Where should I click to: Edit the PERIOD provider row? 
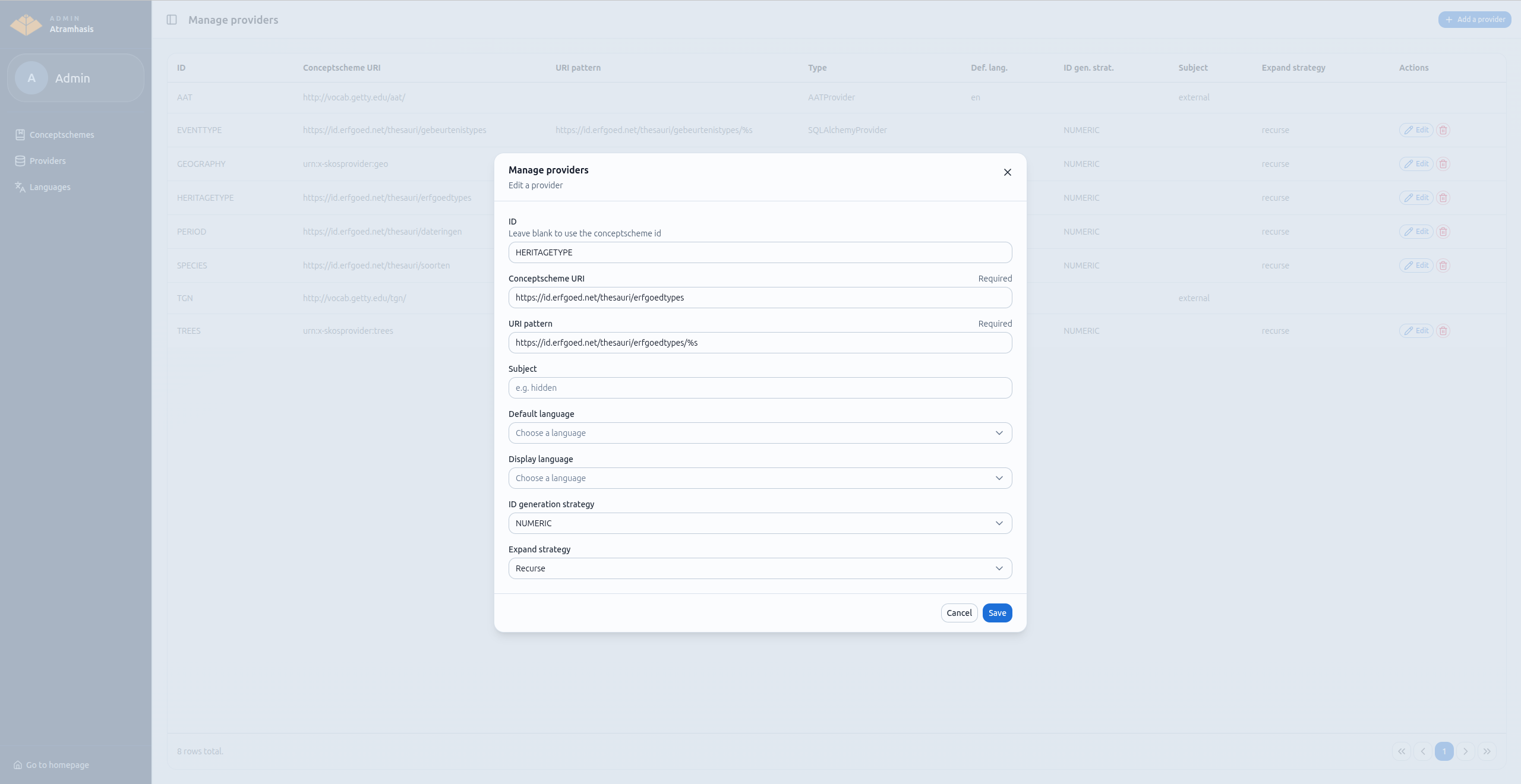pyautogui.click(x=1416, y=232)
